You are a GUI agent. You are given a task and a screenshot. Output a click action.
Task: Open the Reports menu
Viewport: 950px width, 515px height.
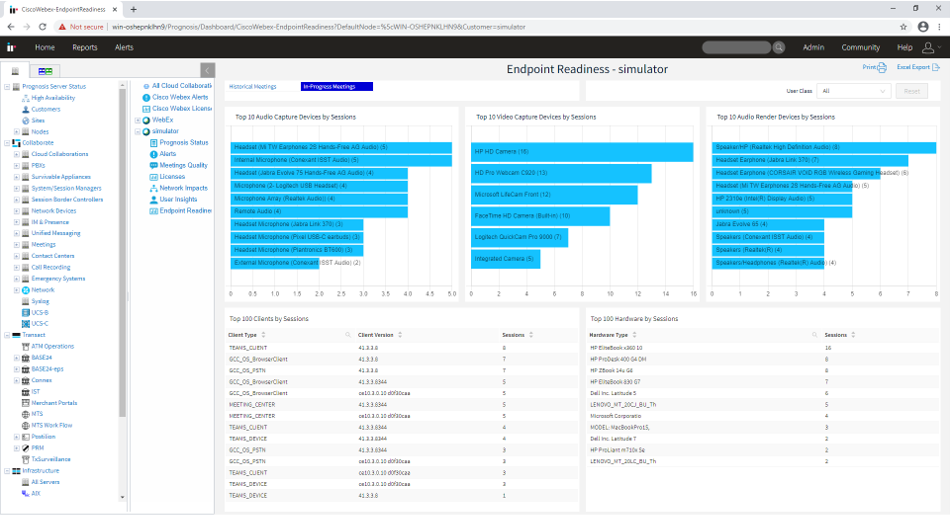click(x=85, y=47)
